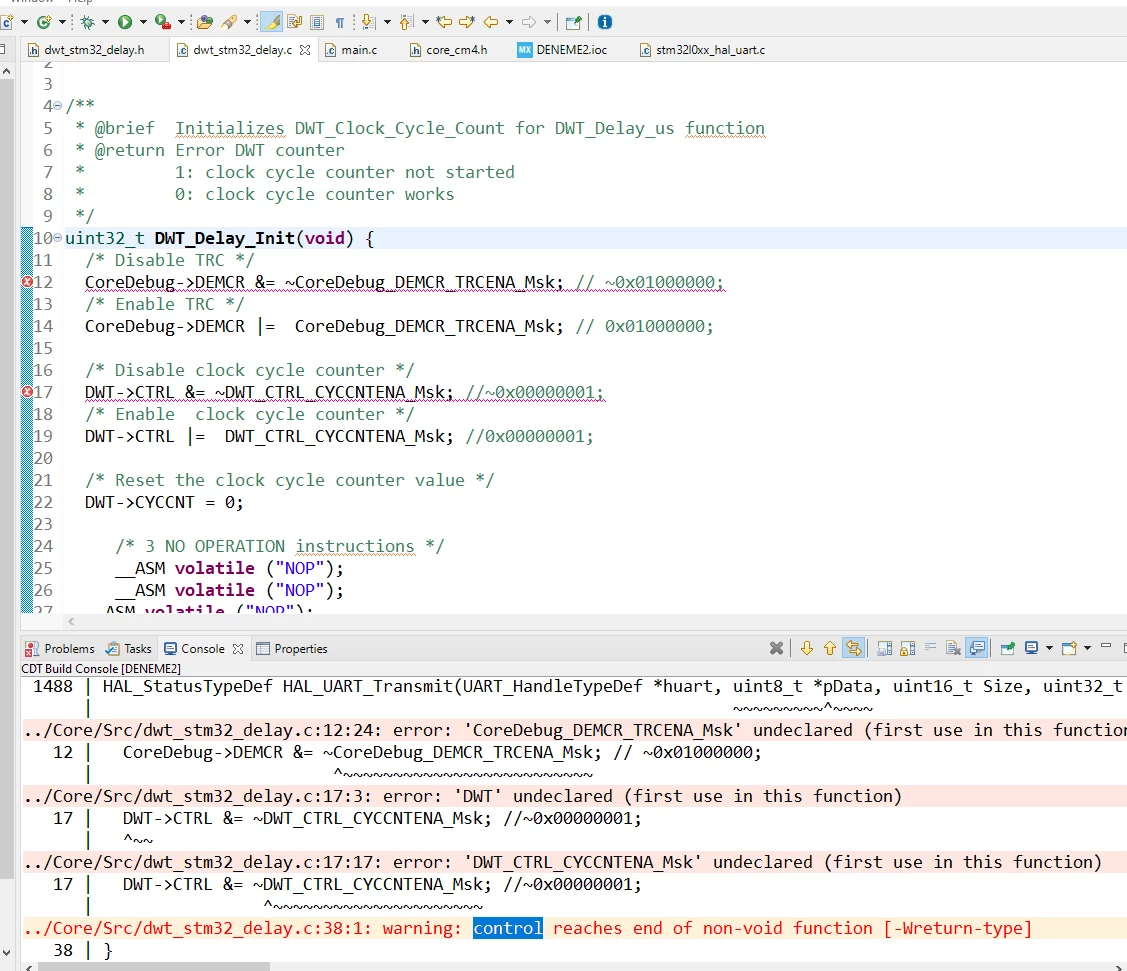Open the Debug dropdown arrow
The image size is (1127, 971).
tap(105, 22)
